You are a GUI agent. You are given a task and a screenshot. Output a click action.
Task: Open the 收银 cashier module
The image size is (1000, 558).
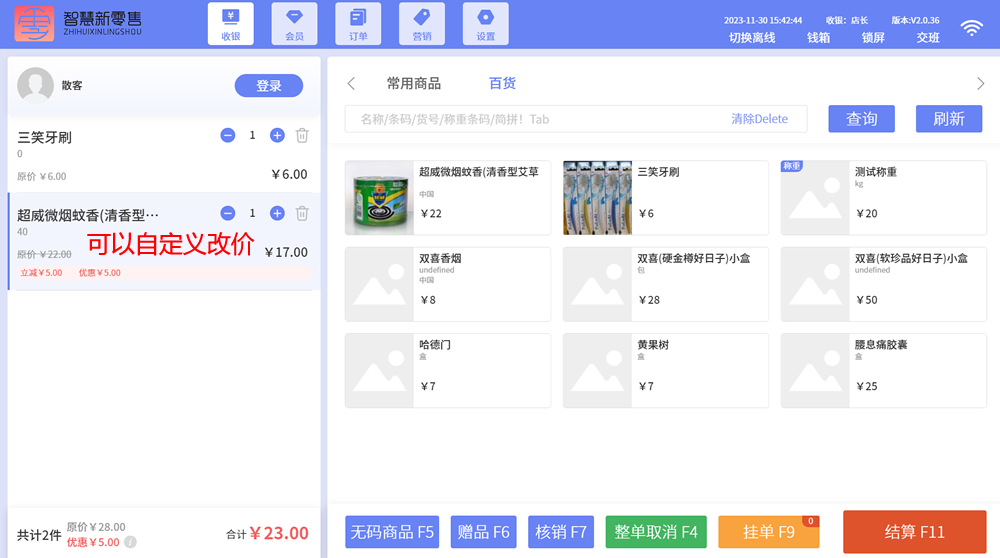[x=230, y=24]
